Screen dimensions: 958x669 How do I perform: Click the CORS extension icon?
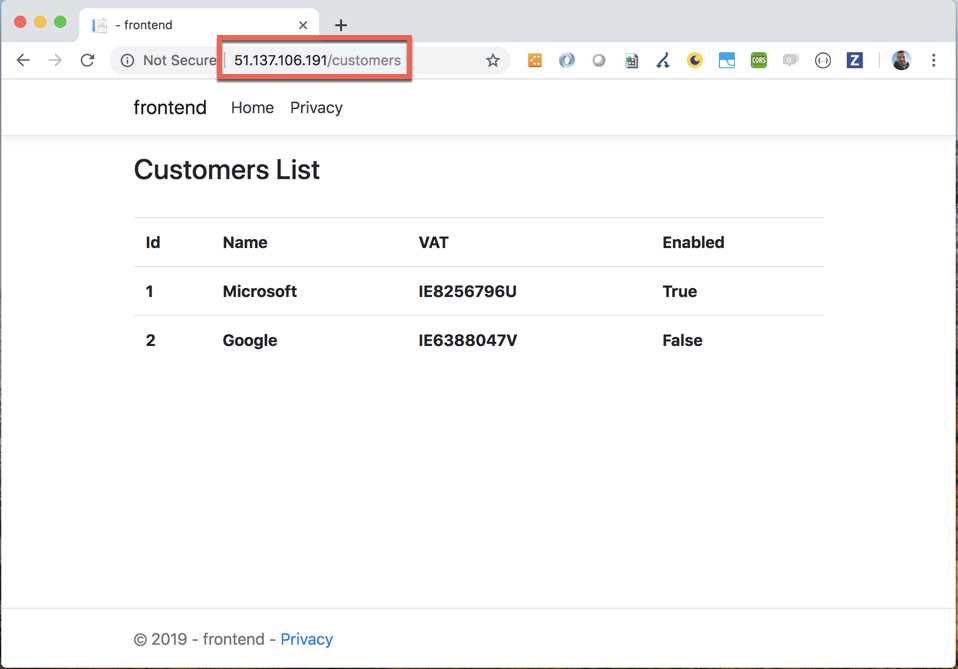tap(759, 60)
